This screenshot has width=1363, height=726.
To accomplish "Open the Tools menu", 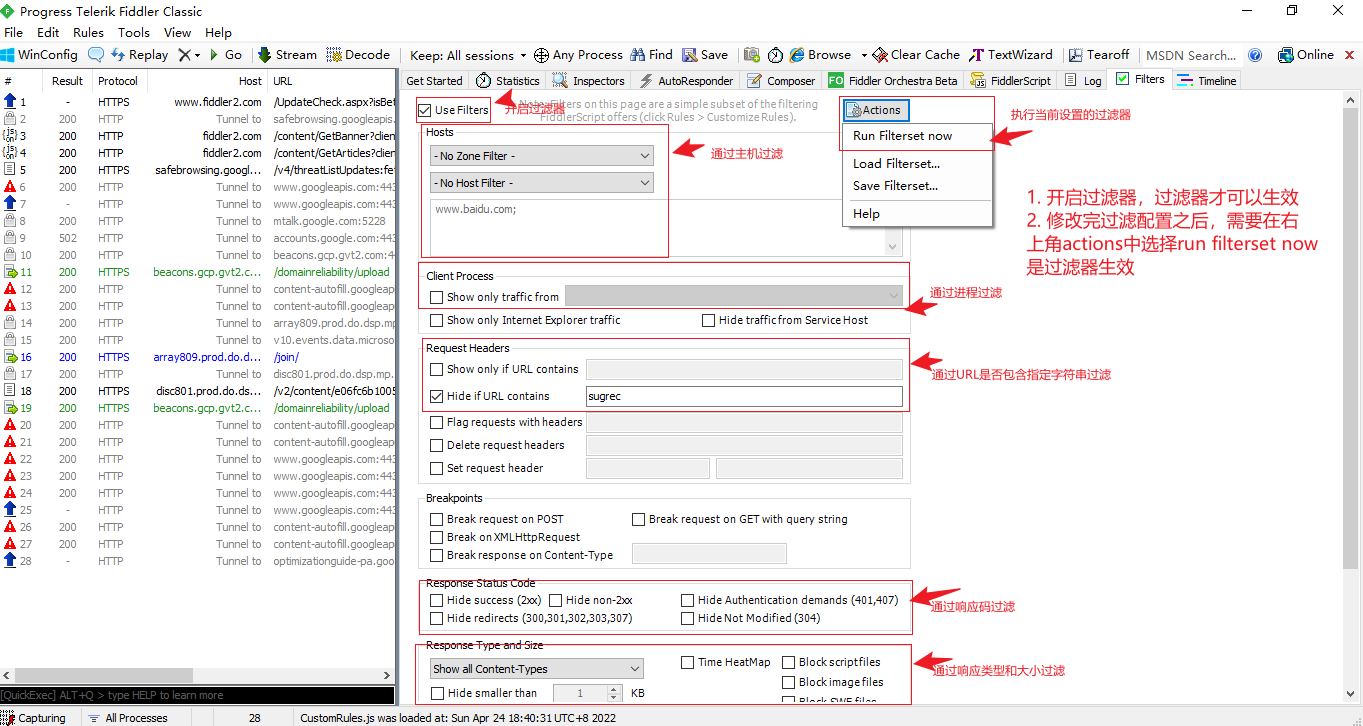I will (134, 32).
